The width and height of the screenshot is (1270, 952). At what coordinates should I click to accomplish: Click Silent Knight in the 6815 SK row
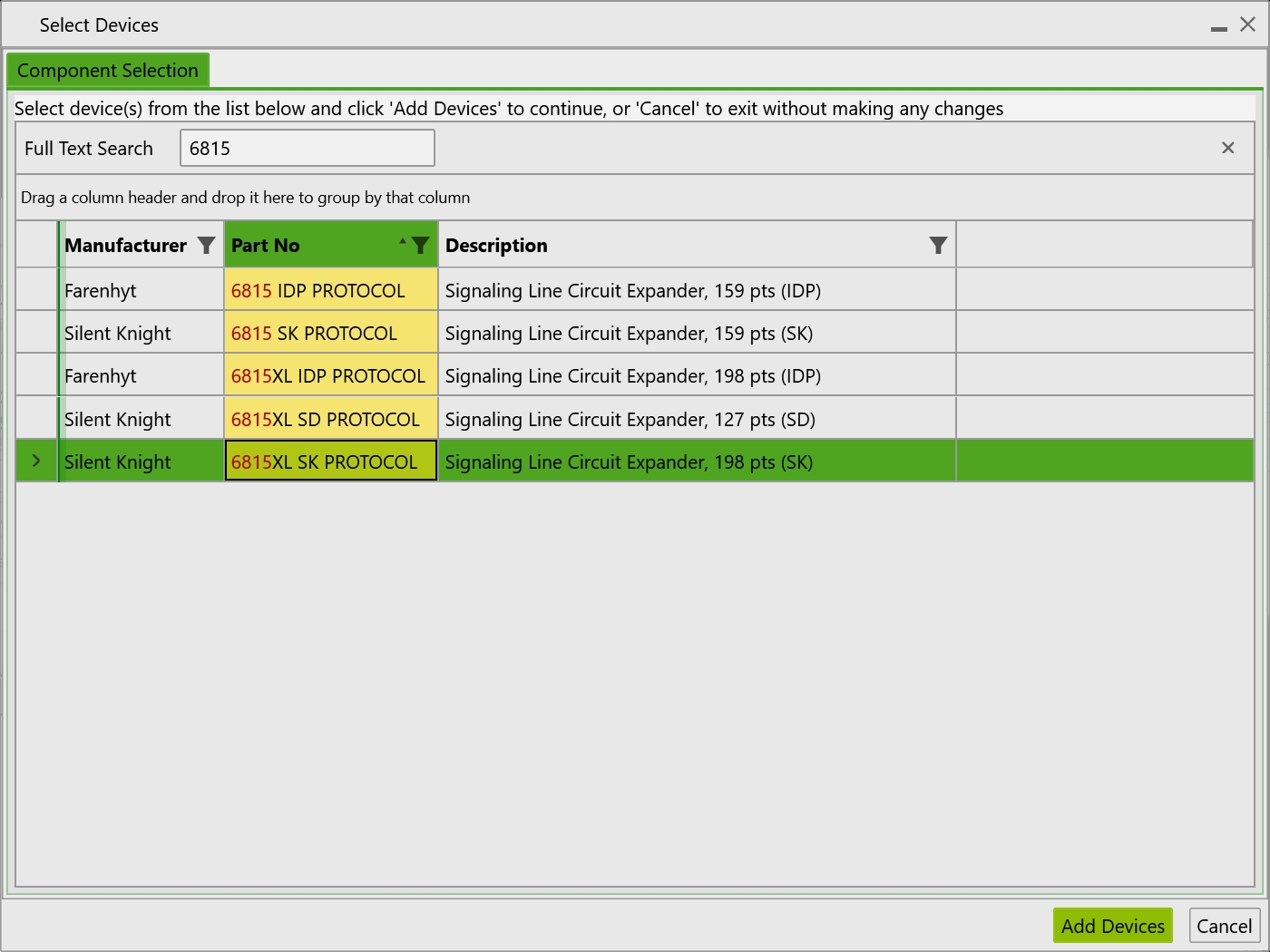pos(118,334)
